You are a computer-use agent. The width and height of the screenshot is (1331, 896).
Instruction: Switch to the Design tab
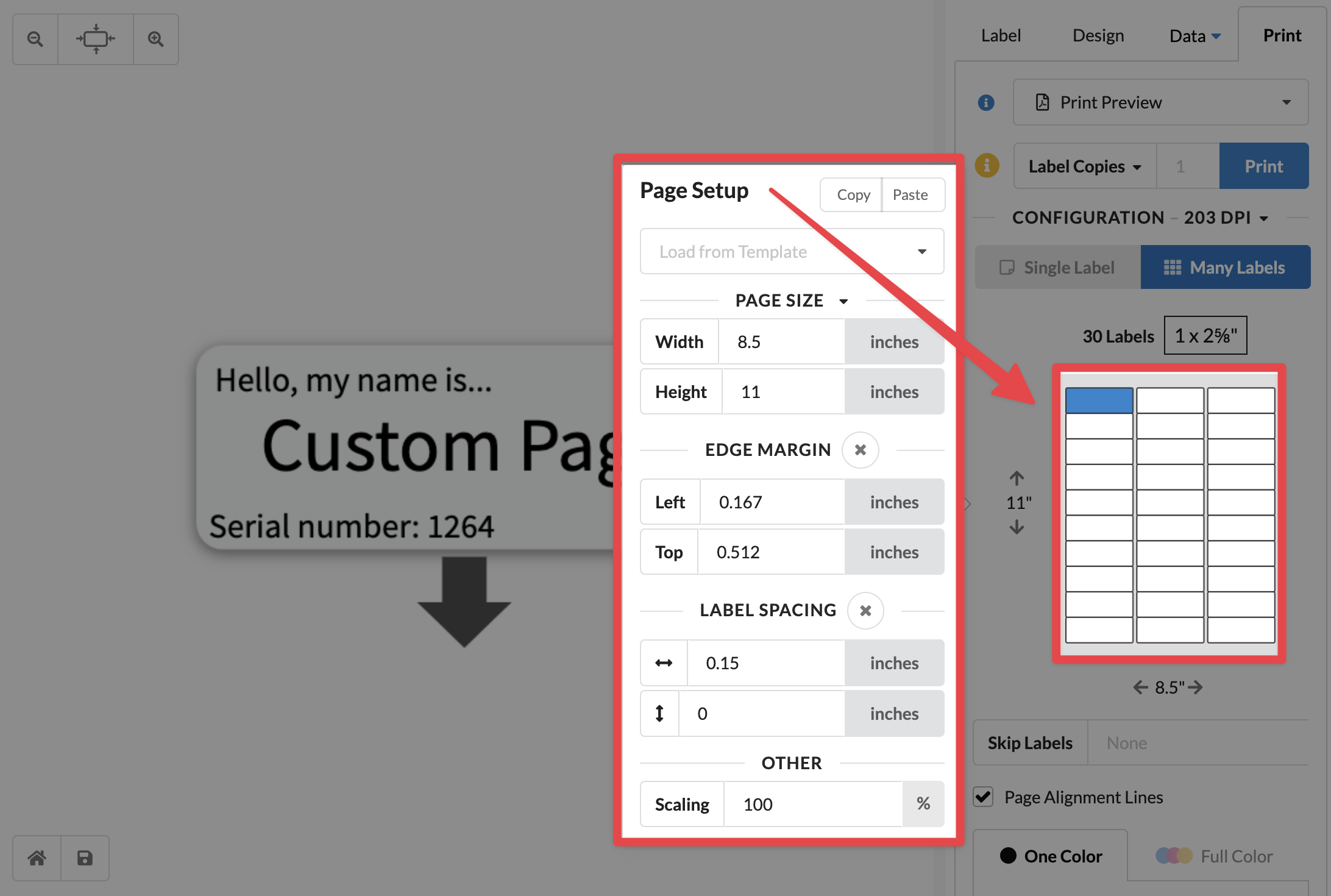[1098, 35]
